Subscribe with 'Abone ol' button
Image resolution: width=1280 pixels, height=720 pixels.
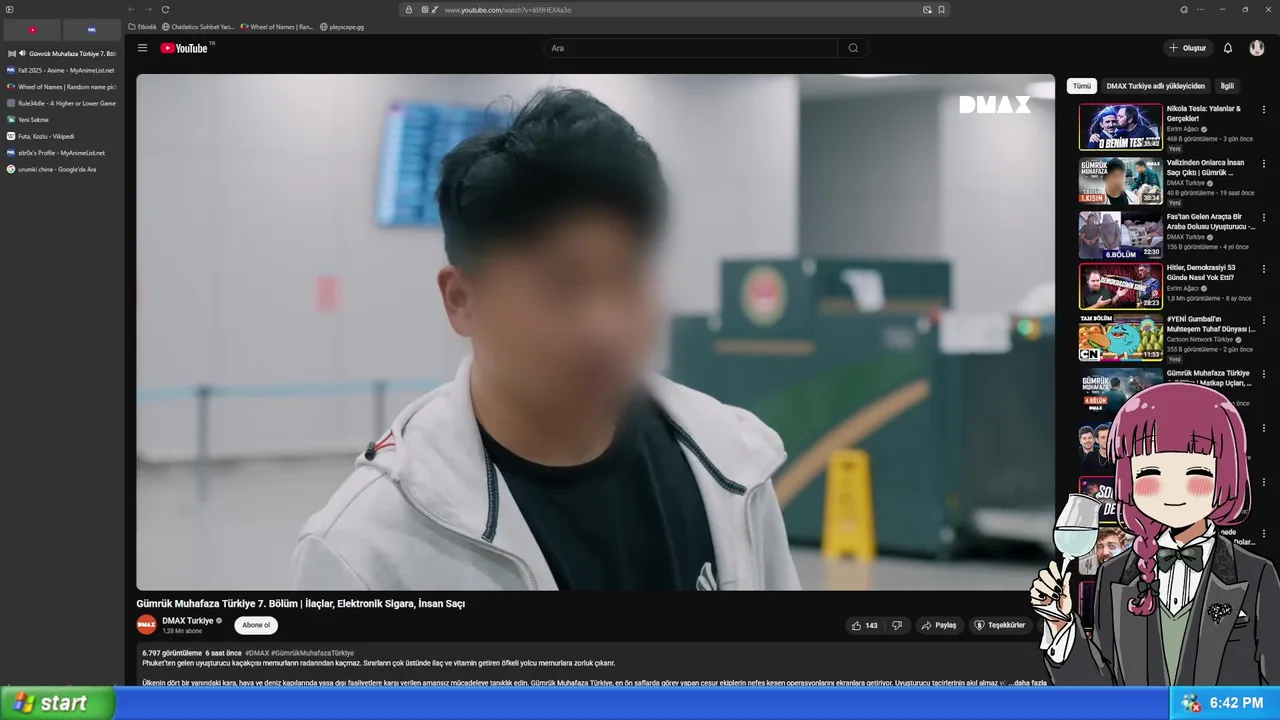click(x=256, y=625)
